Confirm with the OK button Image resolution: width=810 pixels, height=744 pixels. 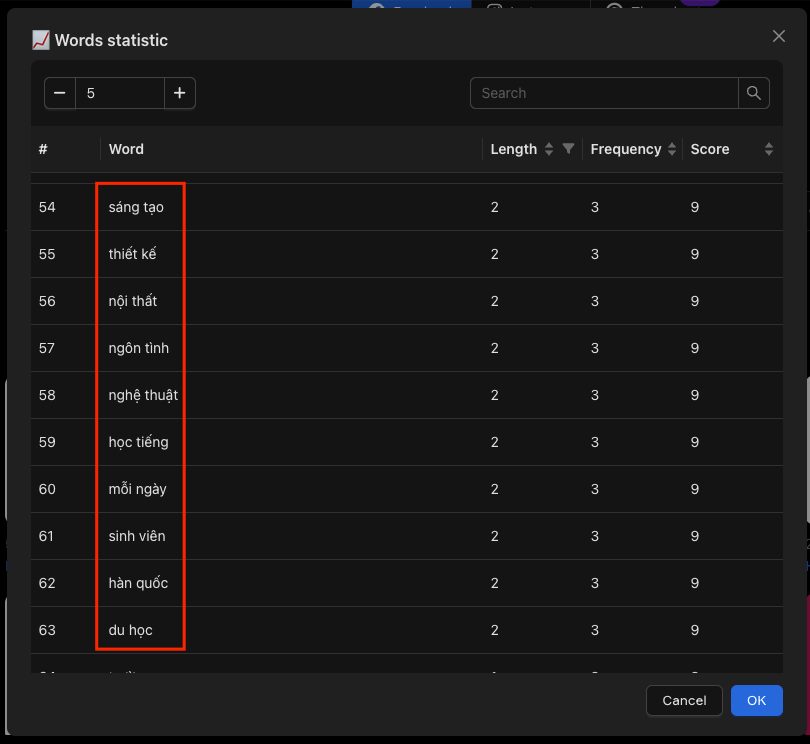[x=756, y=701]
